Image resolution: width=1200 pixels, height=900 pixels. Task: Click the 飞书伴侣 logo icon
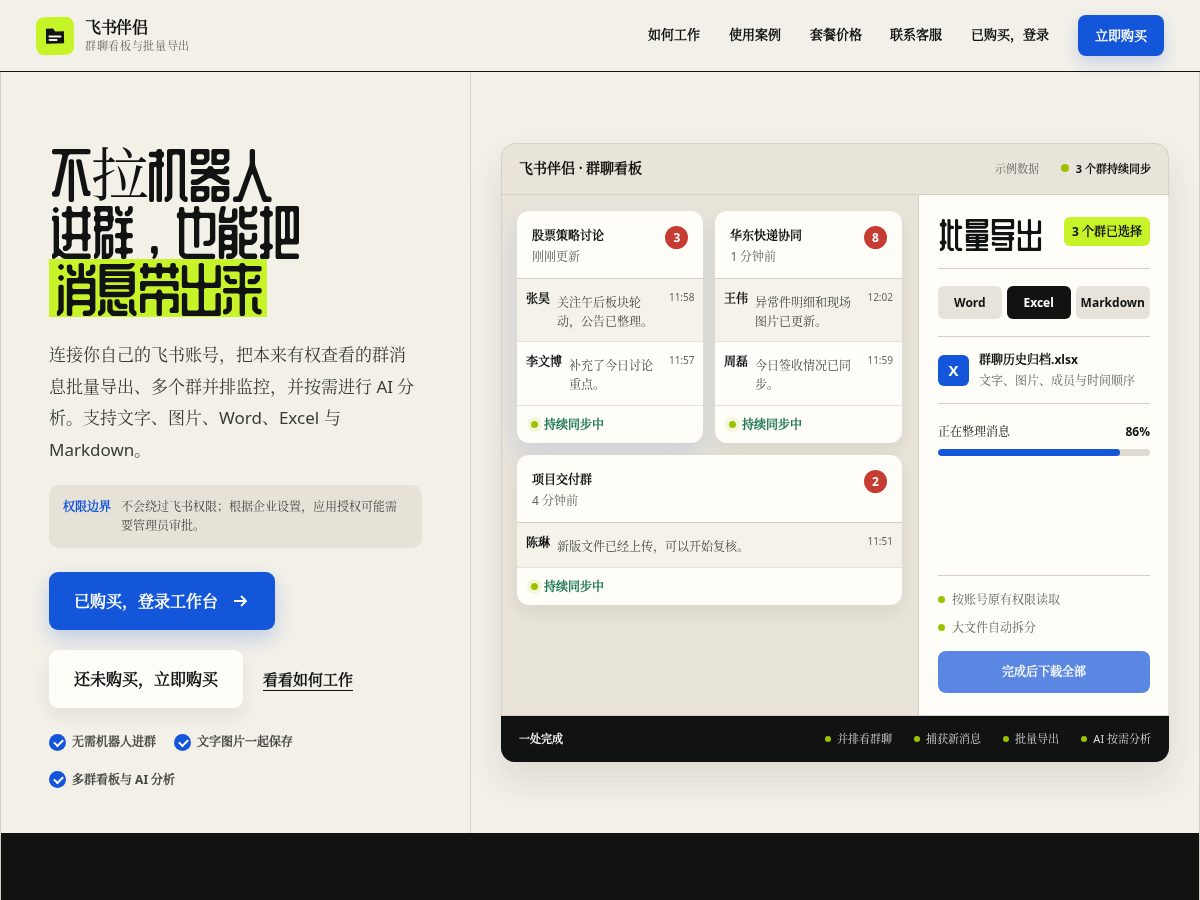(55, 36)
